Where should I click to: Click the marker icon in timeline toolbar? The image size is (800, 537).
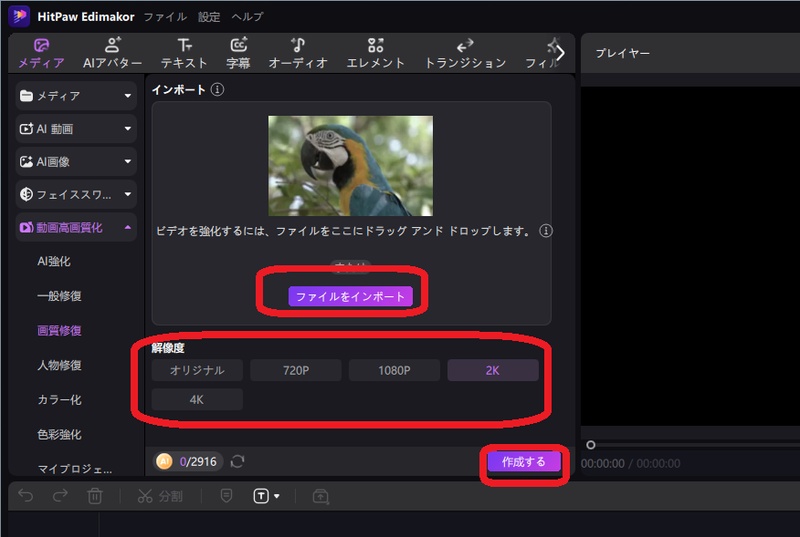click(x=227, y=496)
